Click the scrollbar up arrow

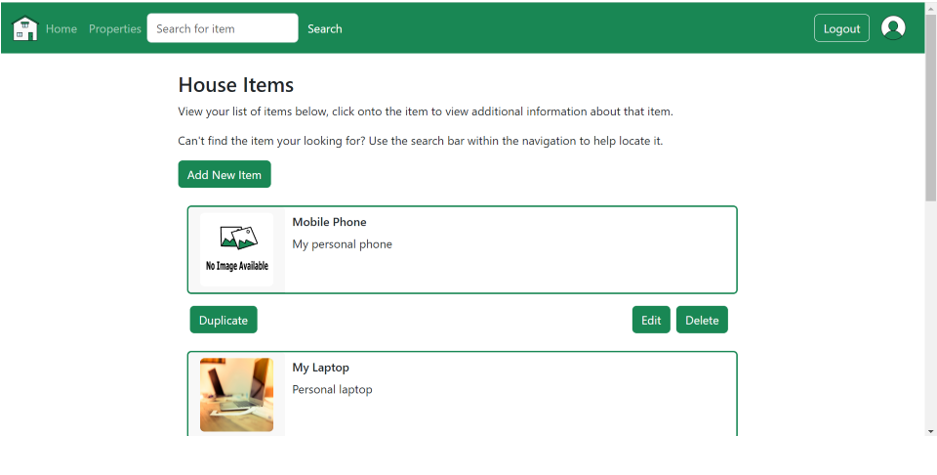point(931,7)
